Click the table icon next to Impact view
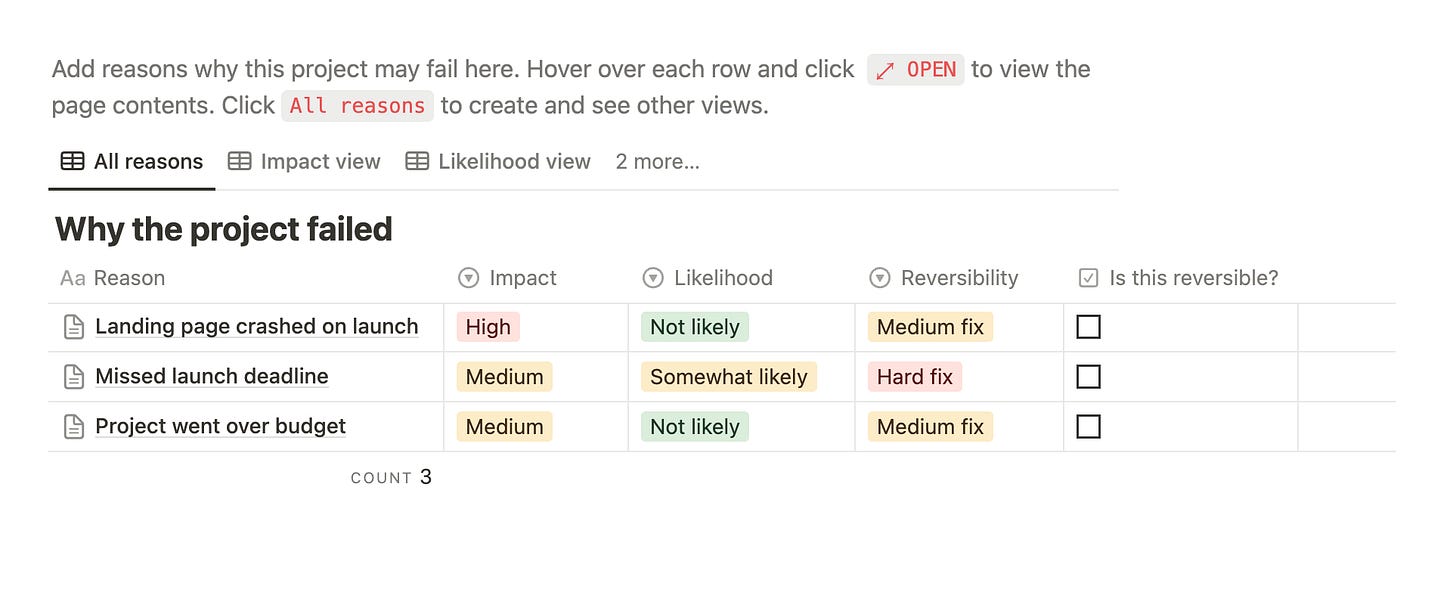This screenshot has width=1456, height=593. [238, 161]
